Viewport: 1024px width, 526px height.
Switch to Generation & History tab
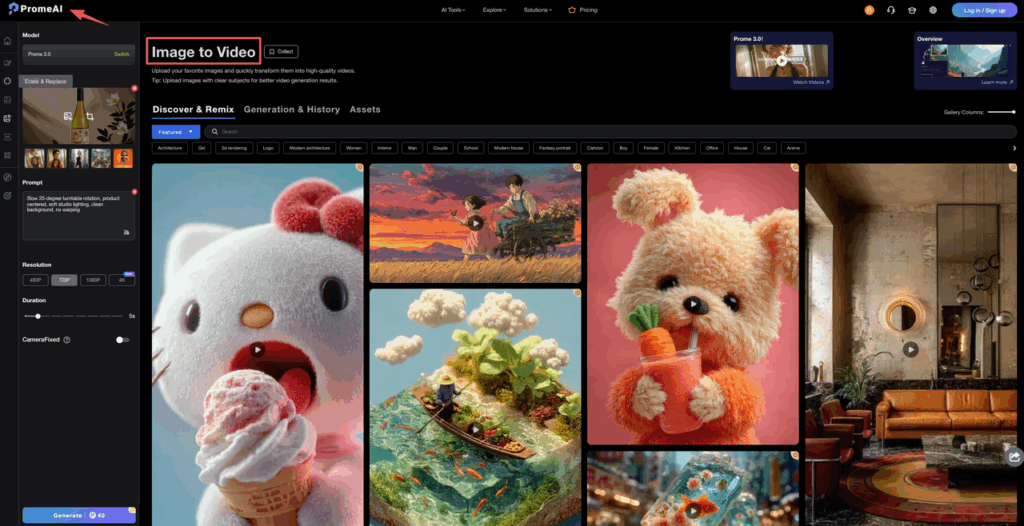292,109
